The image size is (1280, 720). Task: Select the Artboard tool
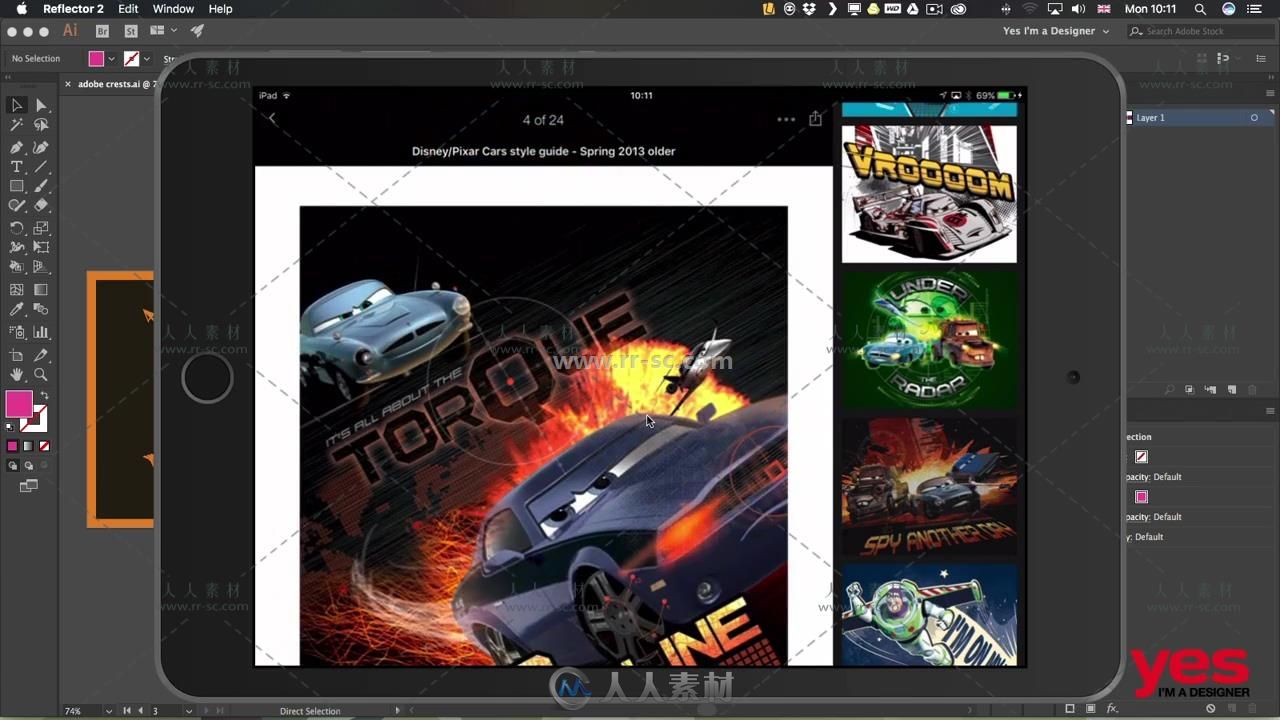pyautogui.click(x=17, y=355)
